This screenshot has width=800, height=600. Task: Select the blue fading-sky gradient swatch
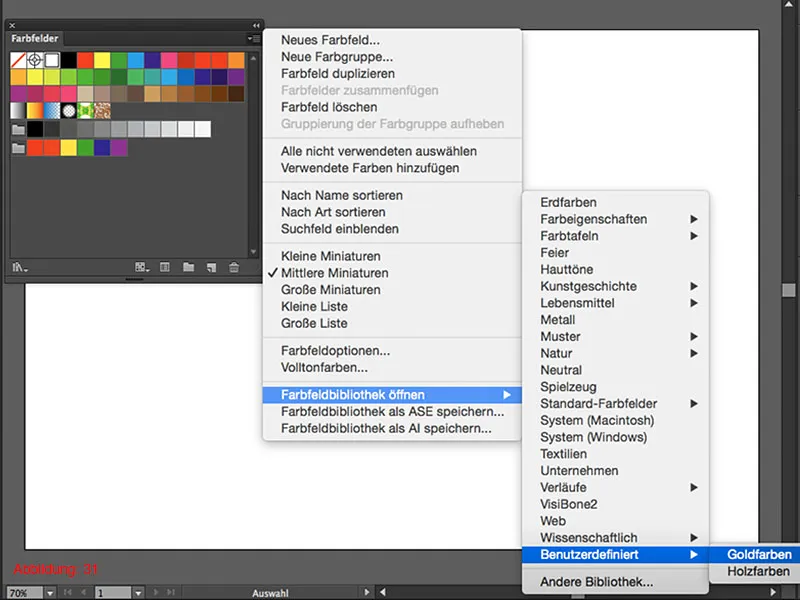pos(52,110)
